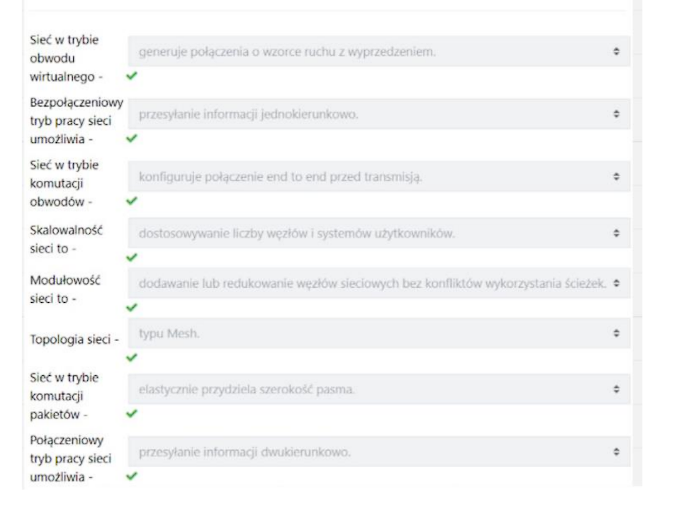Click green checkmark under 'Modułowość sieci to'

point(131,307)
